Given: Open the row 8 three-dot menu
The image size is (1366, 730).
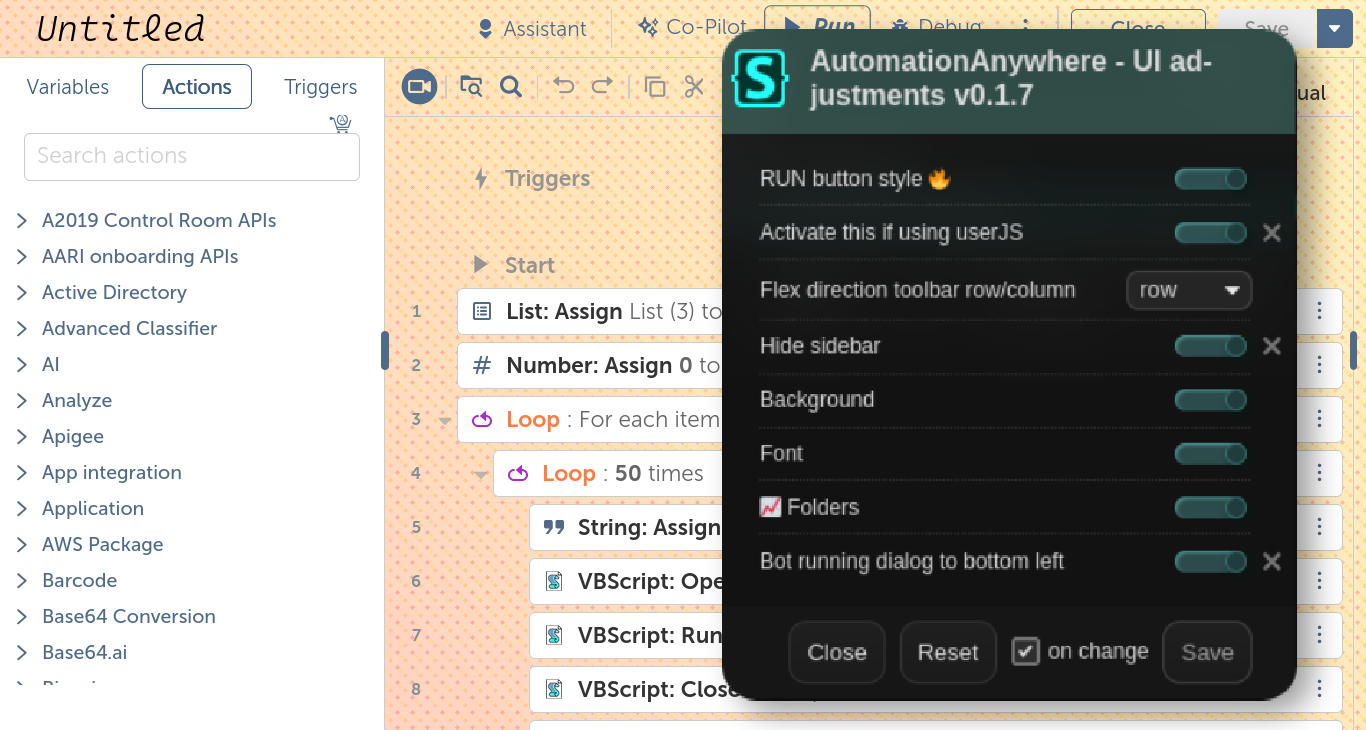Looking at the screenshot, I should point(1320,689).
